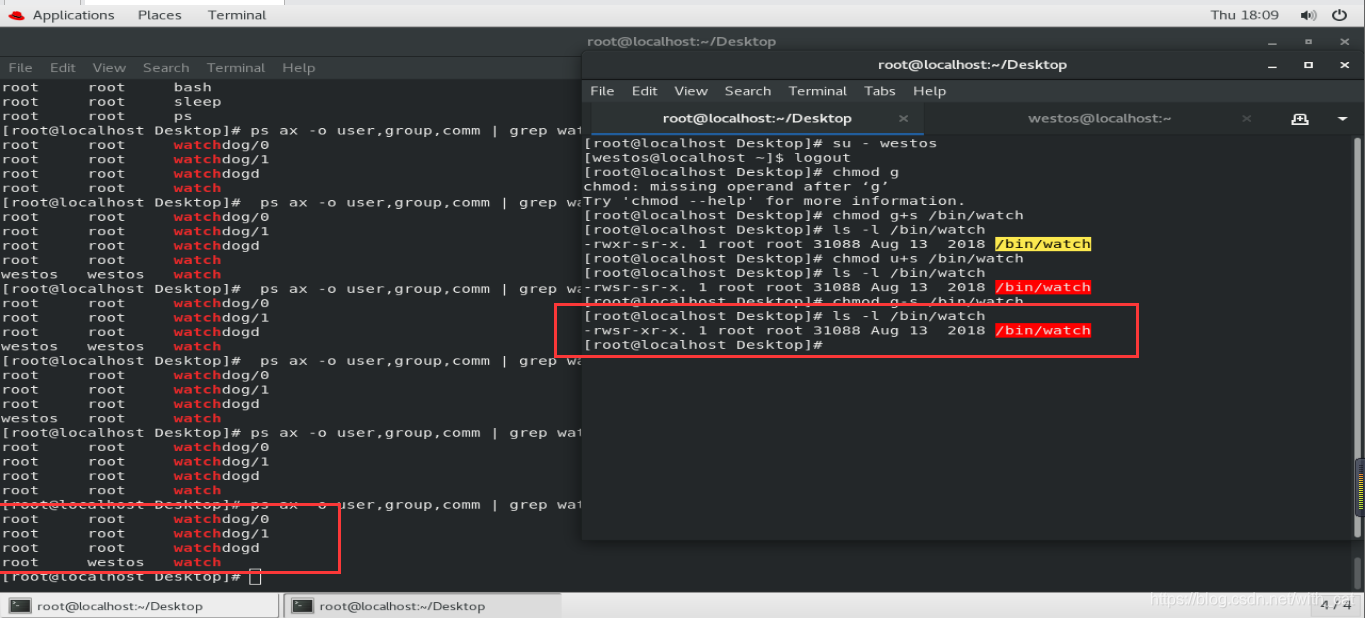Open Edit menu in front terminal window
1365x618 pixels.
coord(645,91)
